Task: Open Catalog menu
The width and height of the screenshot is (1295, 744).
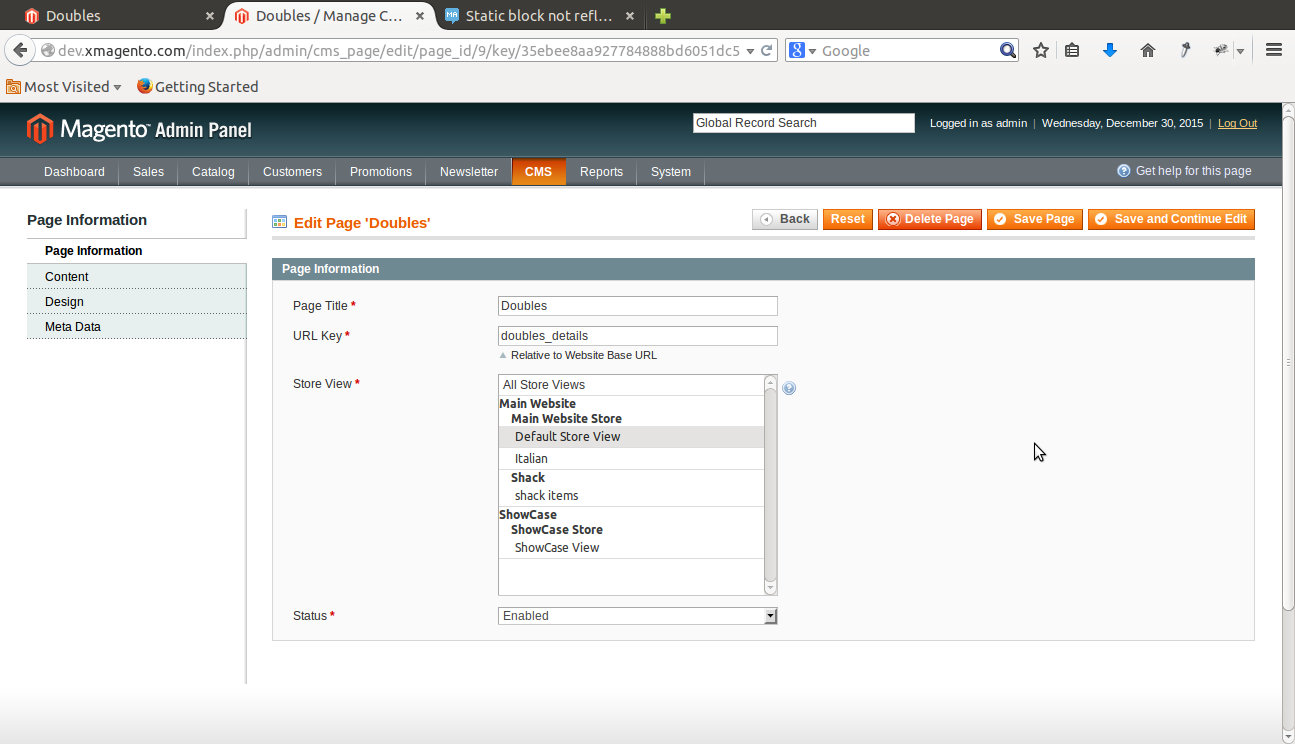Action: click(x=213, y=172)
